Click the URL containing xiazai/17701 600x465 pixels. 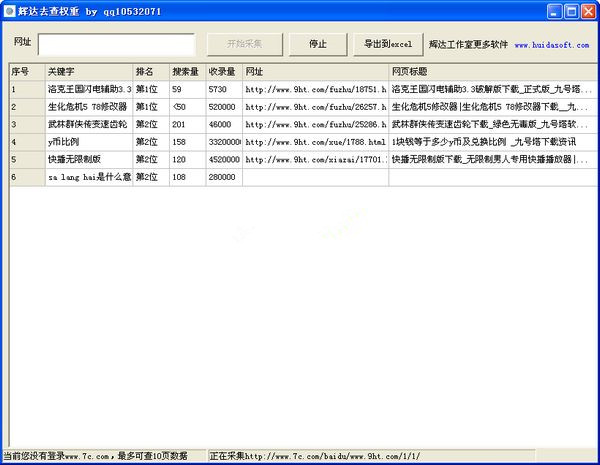pos(316,160)
